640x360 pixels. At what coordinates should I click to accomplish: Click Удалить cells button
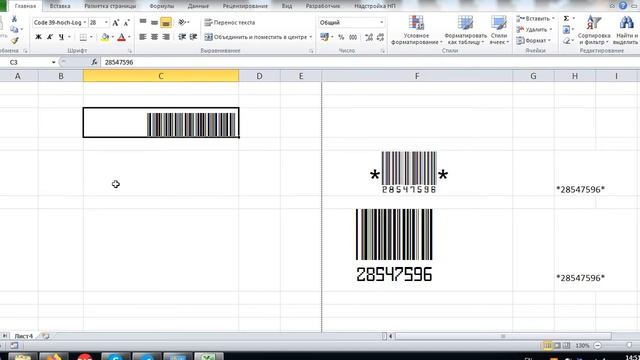tap(534, 29)
